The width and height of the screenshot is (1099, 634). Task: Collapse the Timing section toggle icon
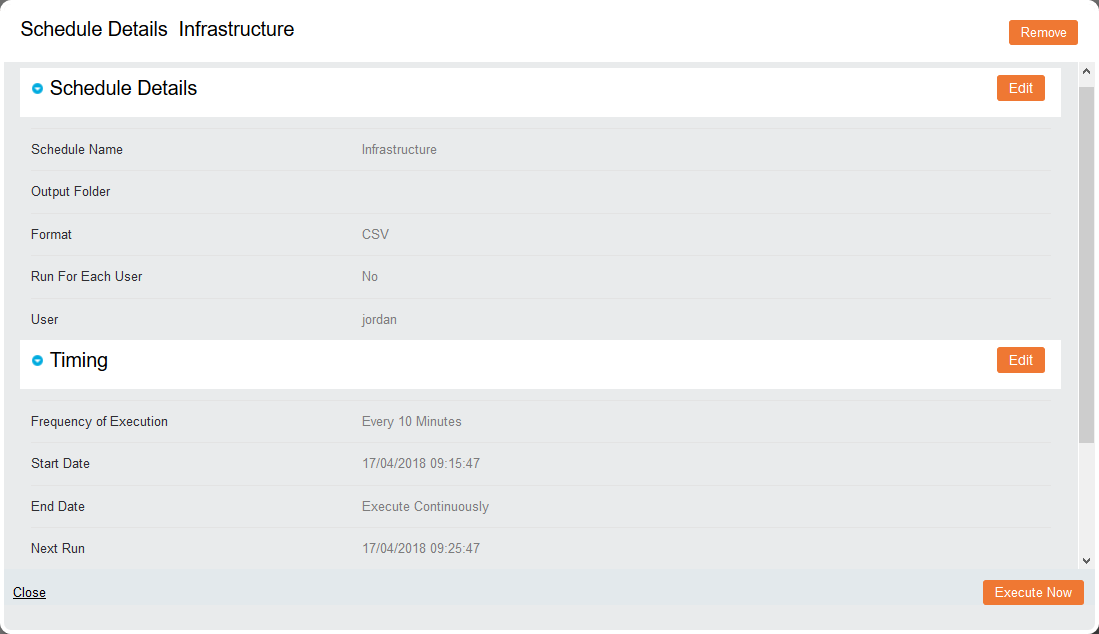pos(38,360)
